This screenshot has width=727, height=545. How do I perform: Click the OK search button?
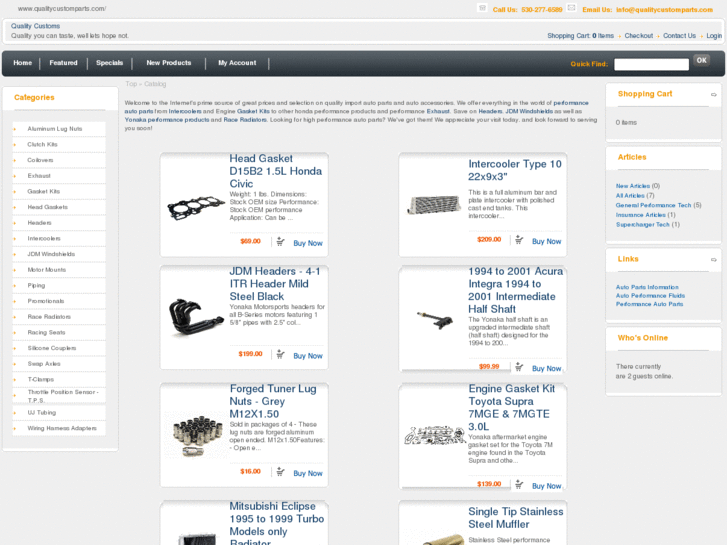(701, 60)
